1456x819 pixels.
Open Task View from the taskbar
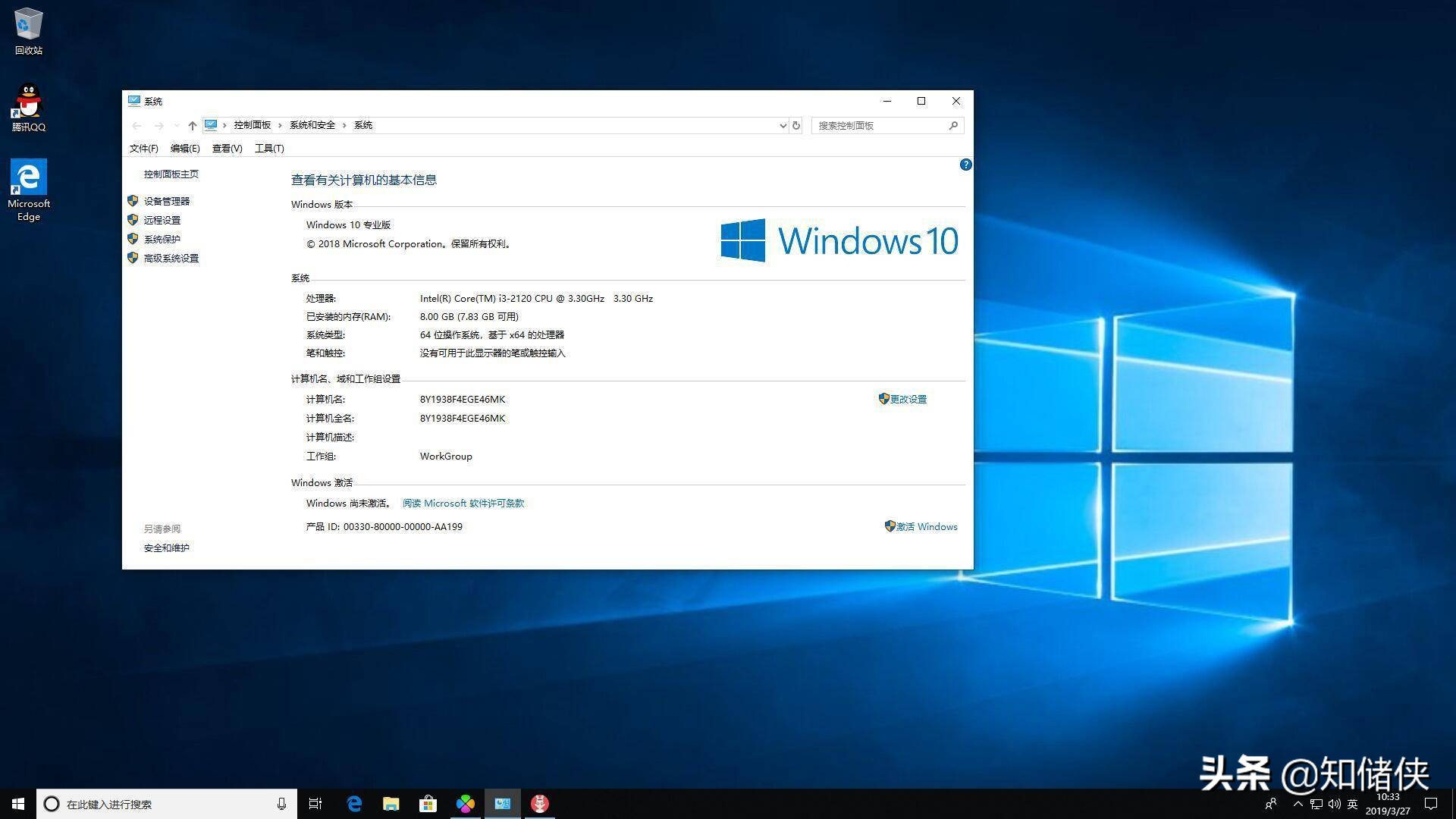coord(315,804)
